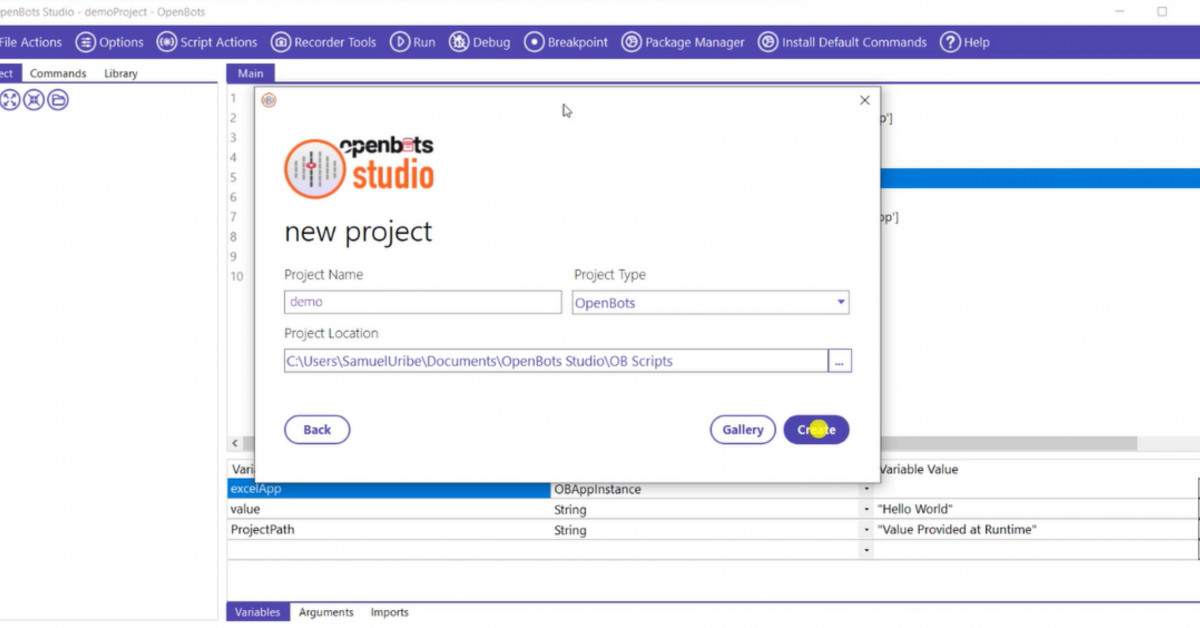
Task: Click the Gallery button
Action: coord(742,429)
